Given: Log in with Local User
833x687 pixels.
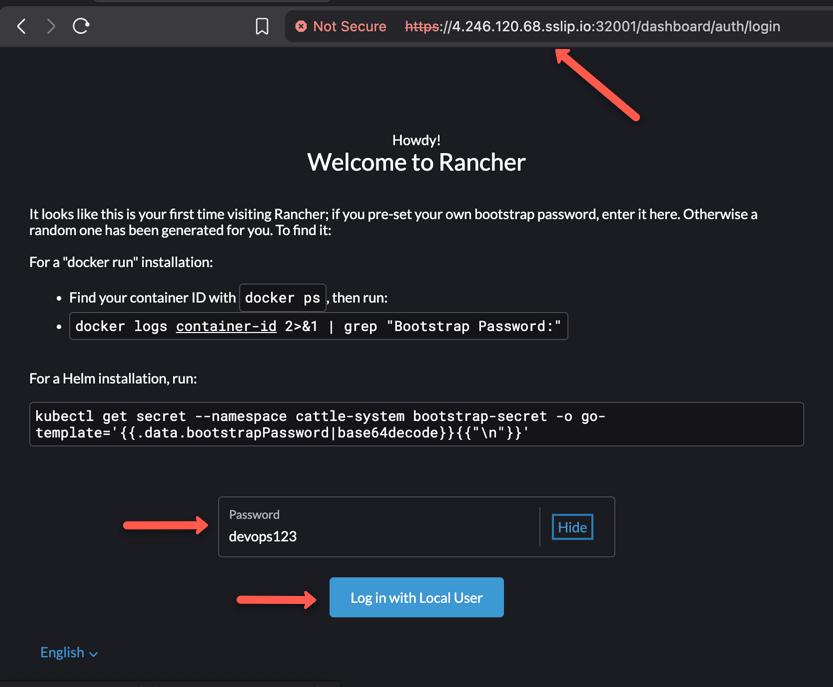Looking at the screenshot, I should point(416,597).
